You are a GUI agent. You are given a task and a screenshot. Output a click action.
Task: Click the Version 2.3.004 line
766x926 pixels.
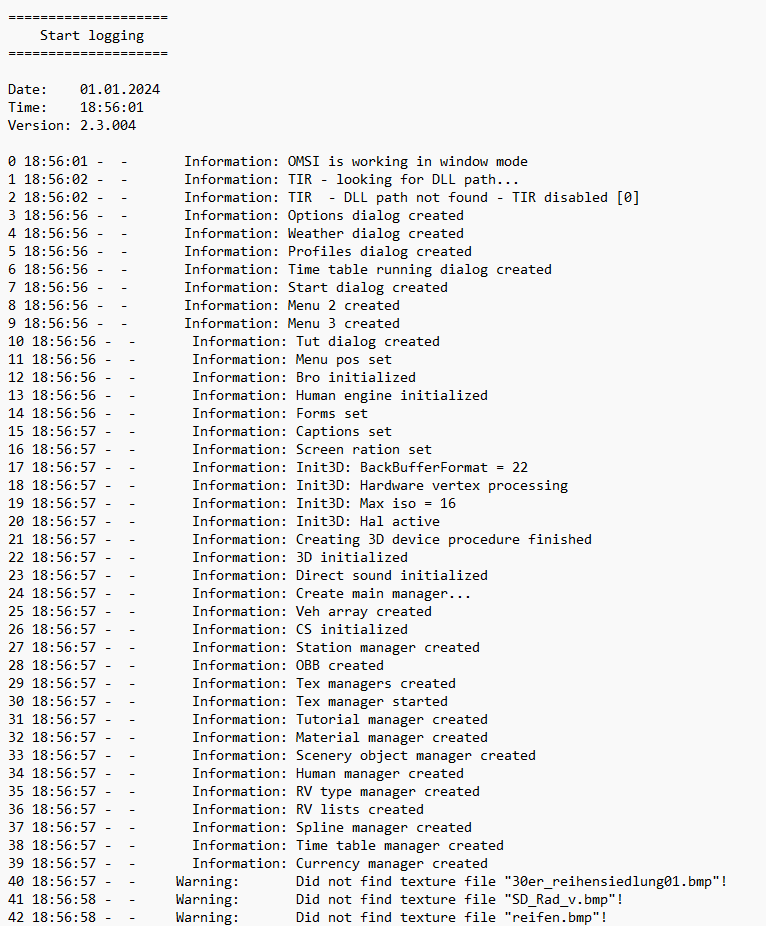72,125
